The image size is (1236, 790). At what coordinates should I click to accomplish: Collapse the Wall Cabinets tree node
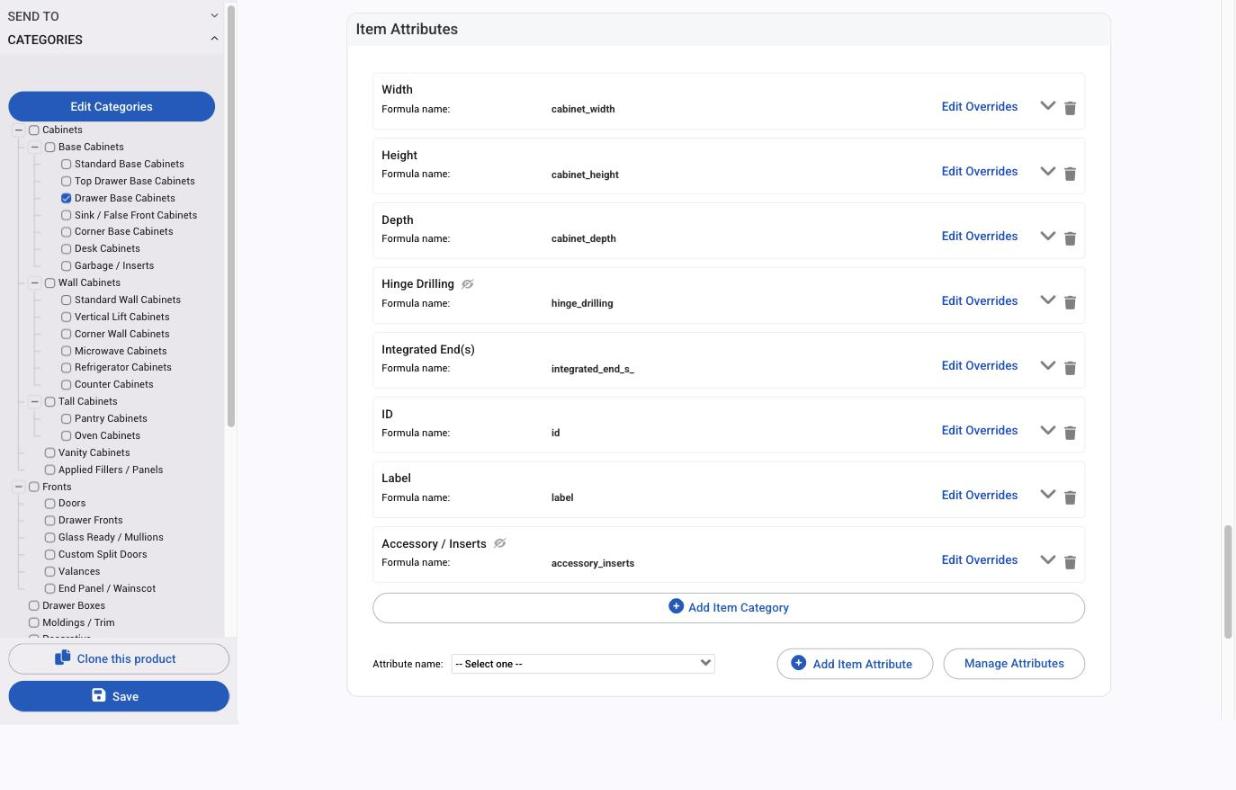click(34, 283)
